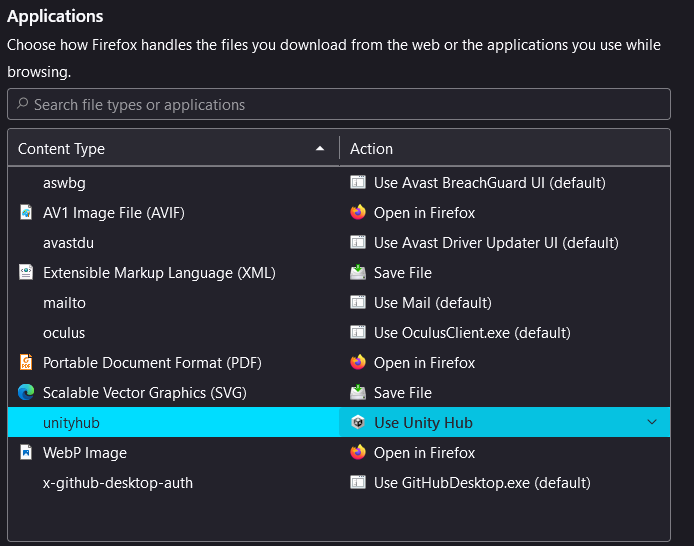Click the Edge icon beside SVG

tap(26, 393)
